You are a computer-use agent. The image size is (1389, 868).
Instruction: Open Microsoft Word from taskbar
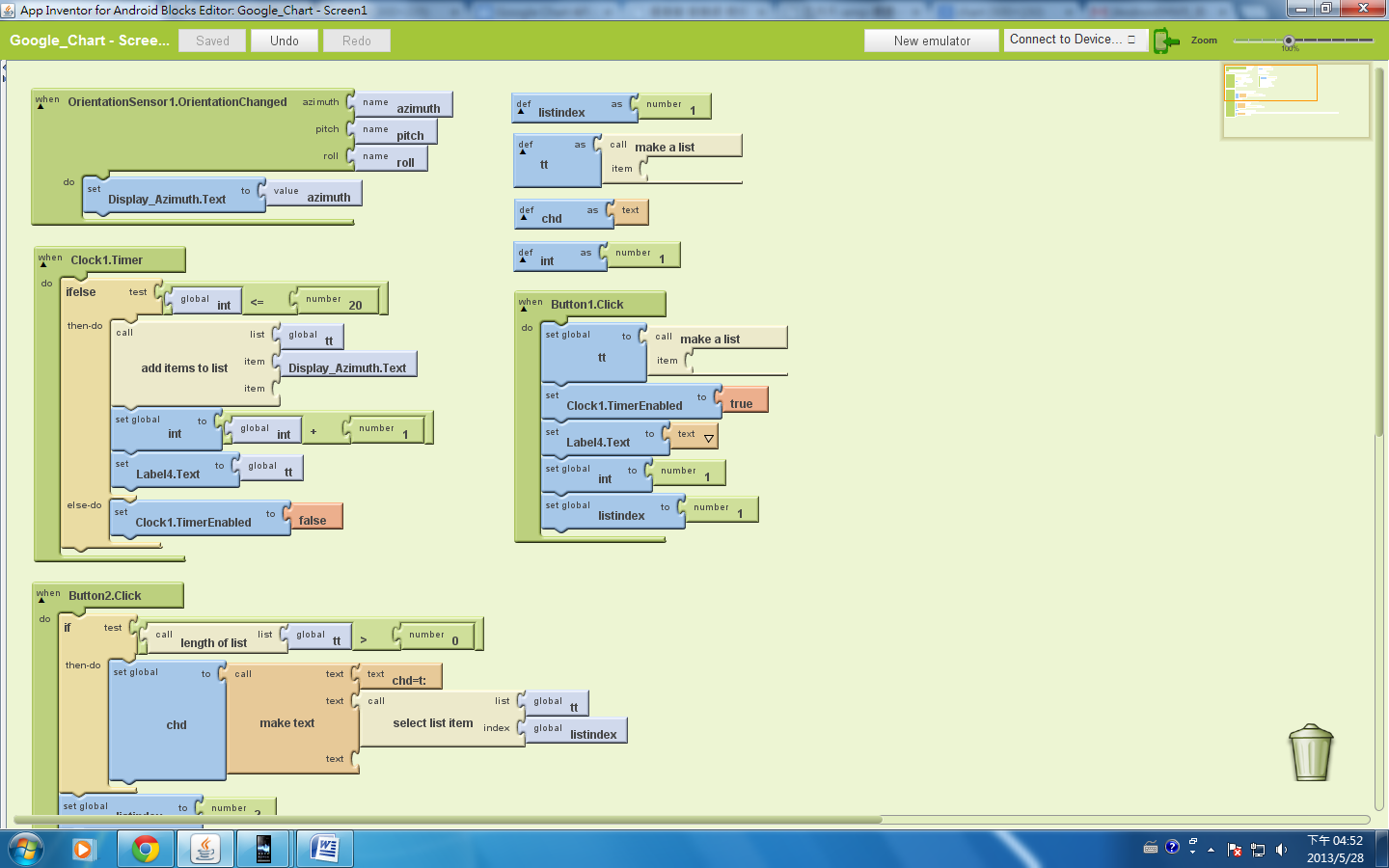pyautogui.click(x=324, y=850)
